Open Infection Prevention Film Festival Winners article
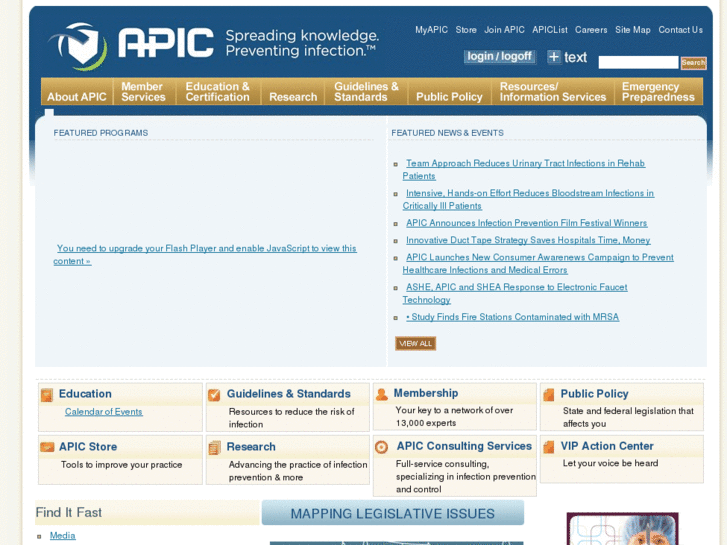727x545 pixels. pos(526,223)
